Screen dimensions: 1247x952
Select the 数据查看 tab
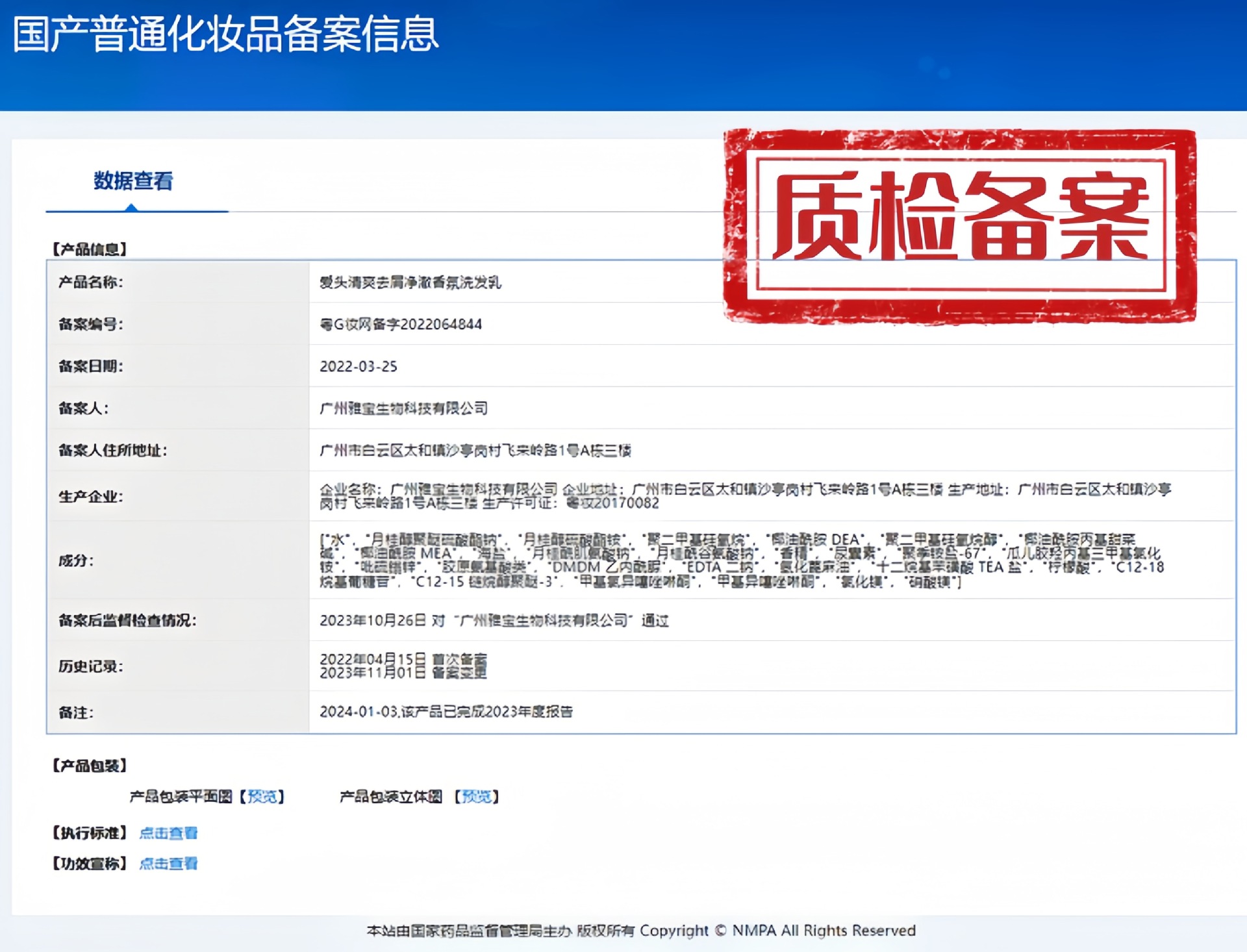[x=134, y=181]
